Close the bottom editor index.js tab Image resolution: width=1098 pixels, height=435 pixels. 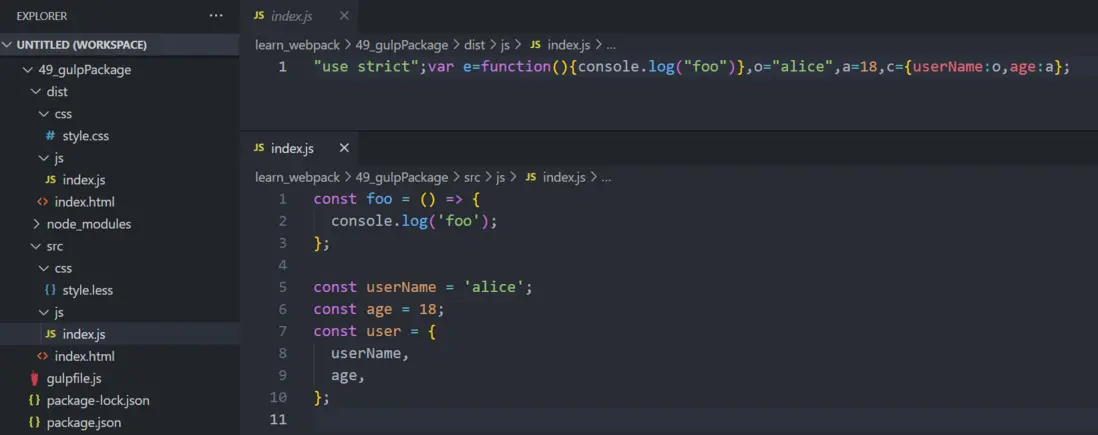coord(344,148)
